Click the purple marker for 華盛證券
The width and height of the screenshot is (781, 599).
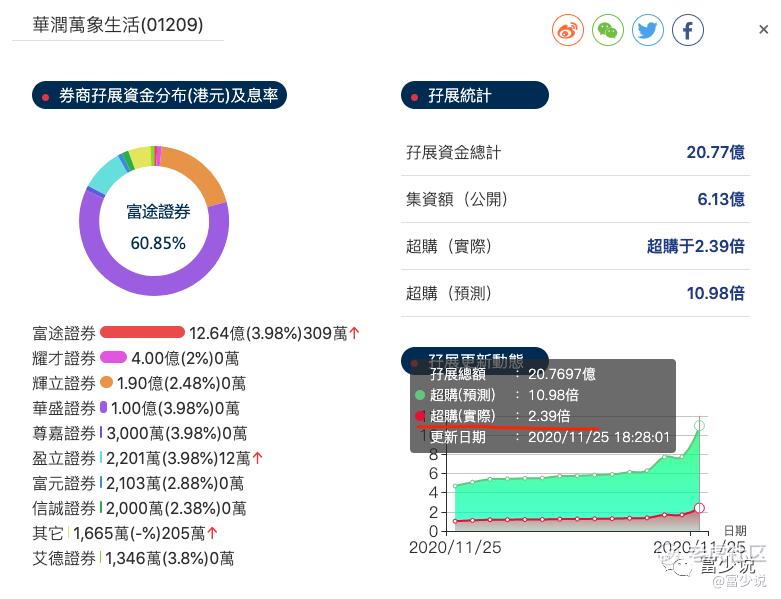pos(103,407)
